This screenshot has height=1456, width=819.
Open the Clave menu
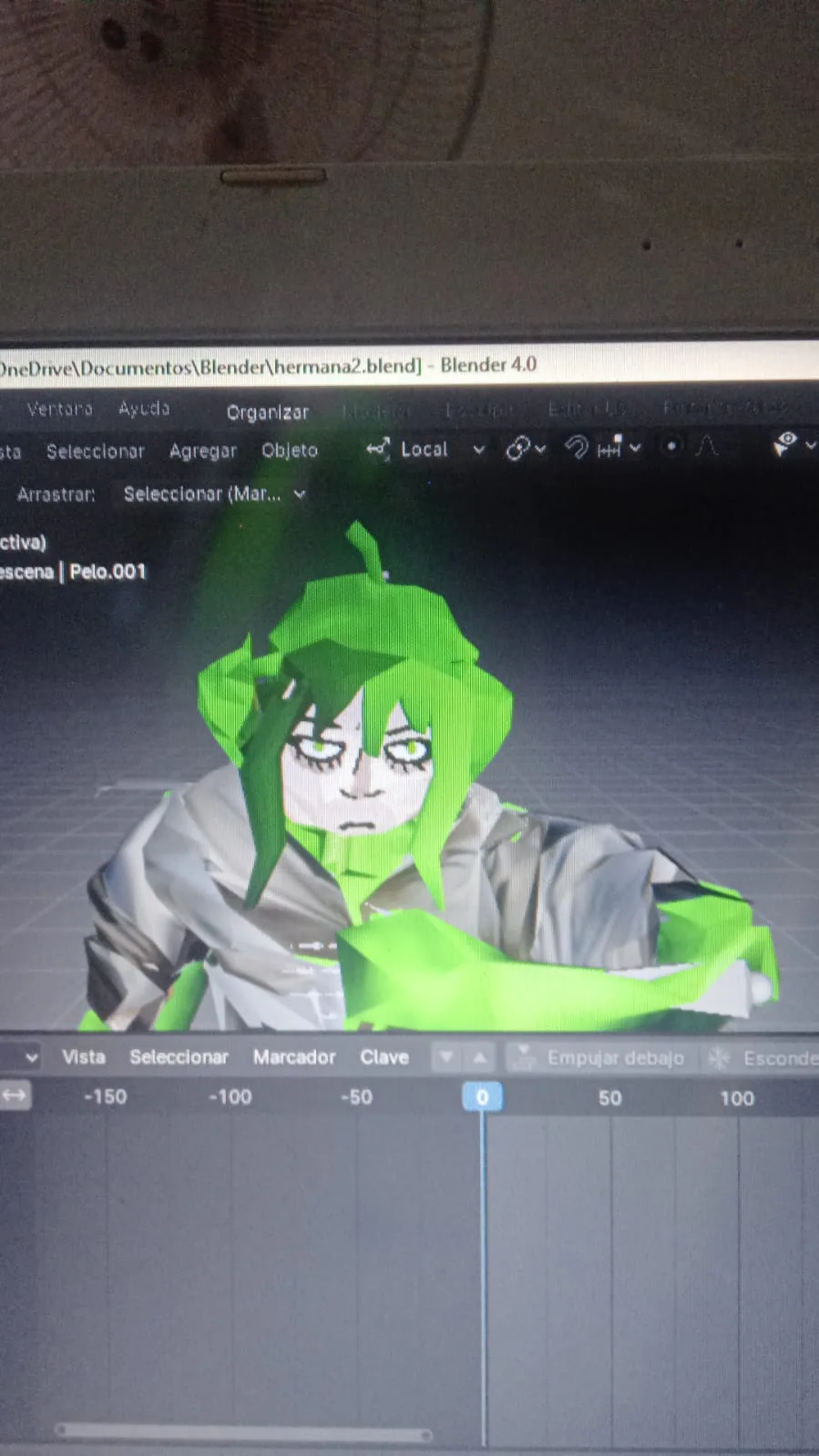[x=384, y=1057]
